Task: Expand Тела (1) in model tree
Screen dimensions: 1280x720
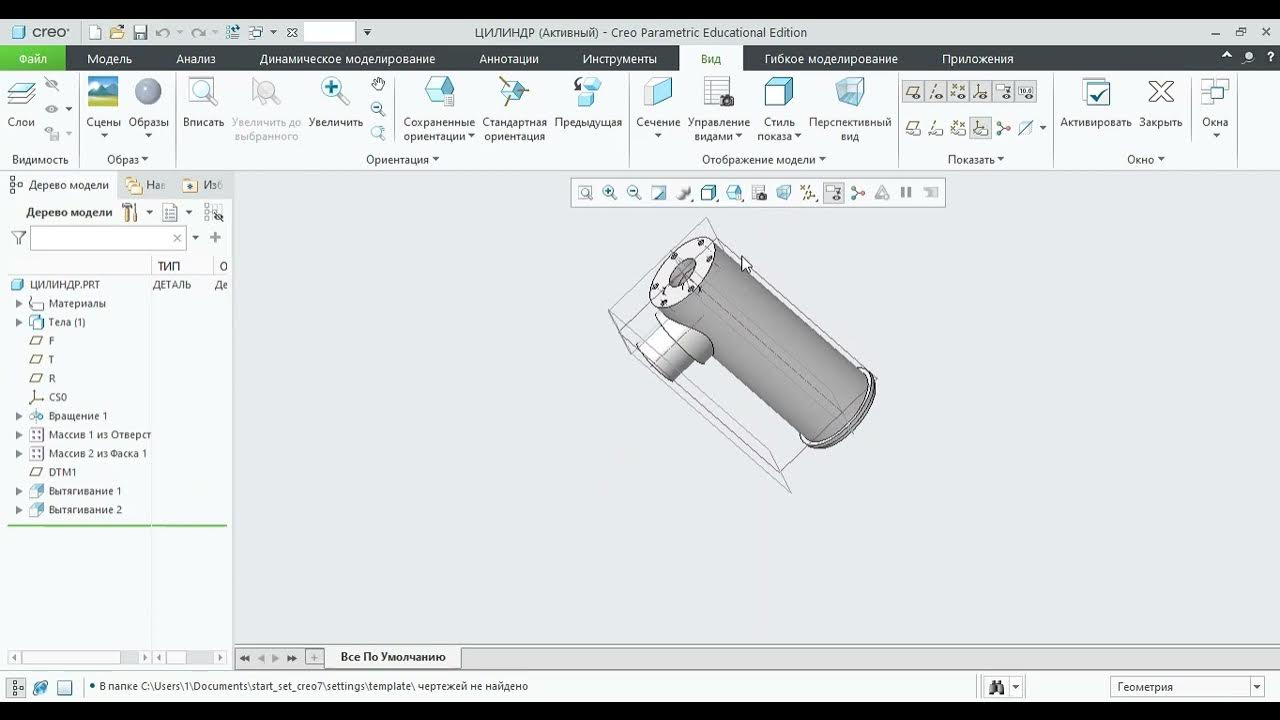Action: (x=18, y=322)
